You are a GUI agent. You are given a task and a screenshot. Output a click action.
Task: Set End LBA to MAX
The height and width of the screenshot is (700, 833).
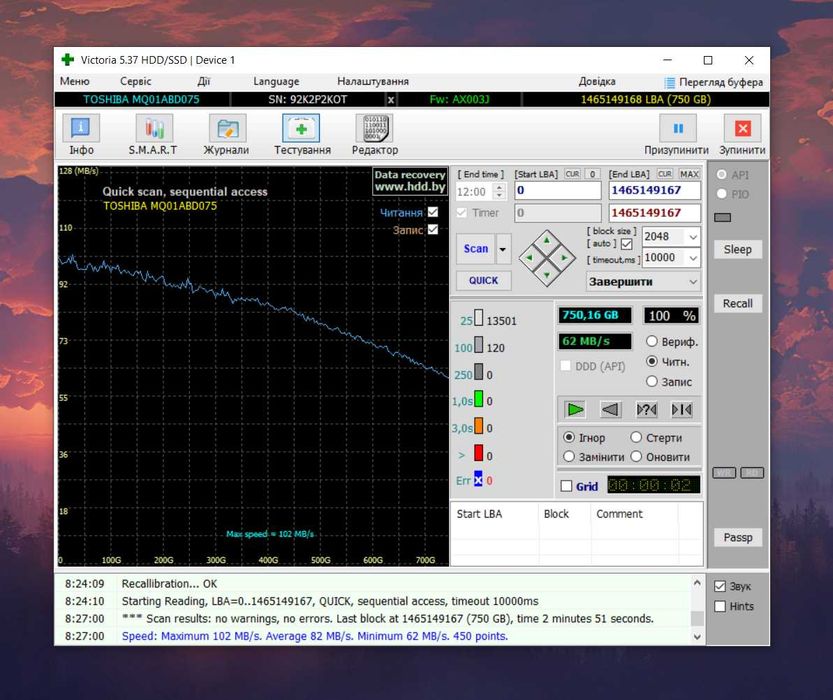689,174
